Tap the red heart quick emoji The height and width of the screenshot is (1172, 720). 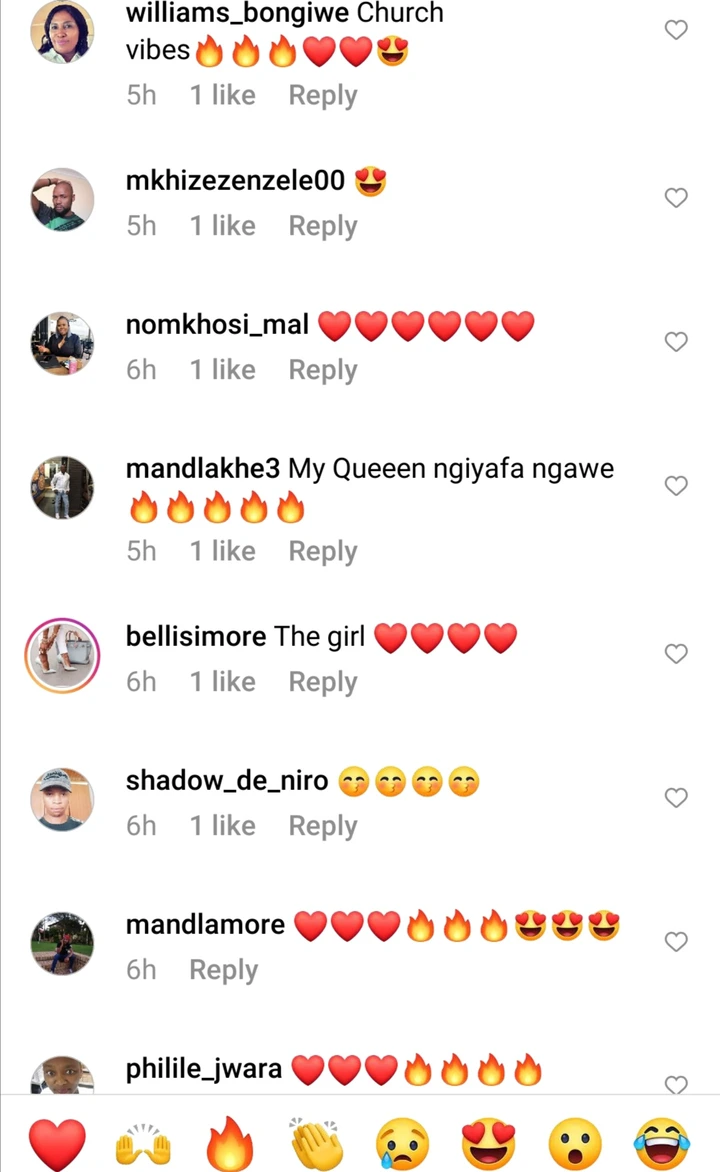58,1144
